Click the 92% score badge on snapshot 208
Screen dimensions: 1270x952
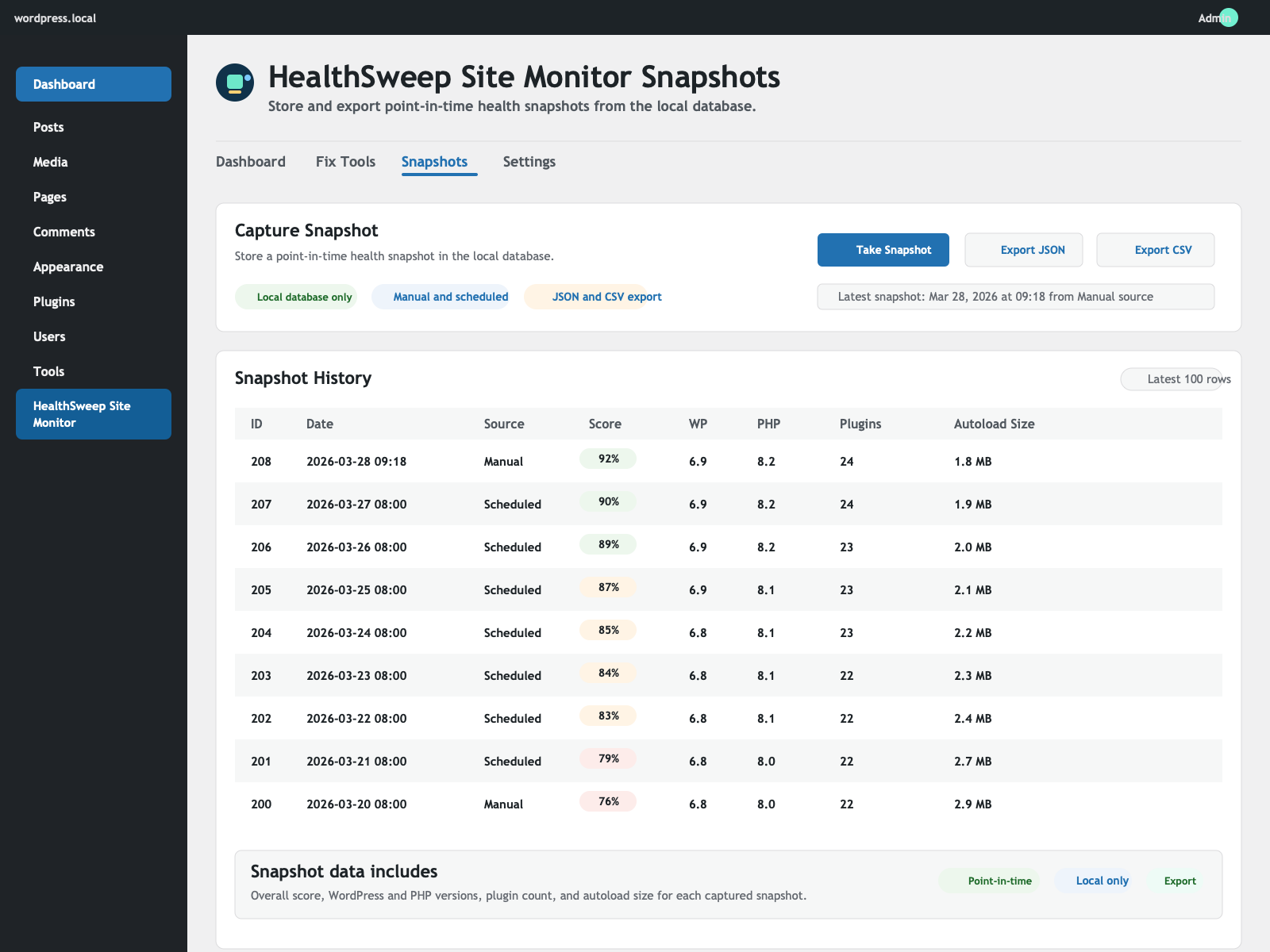607,459
